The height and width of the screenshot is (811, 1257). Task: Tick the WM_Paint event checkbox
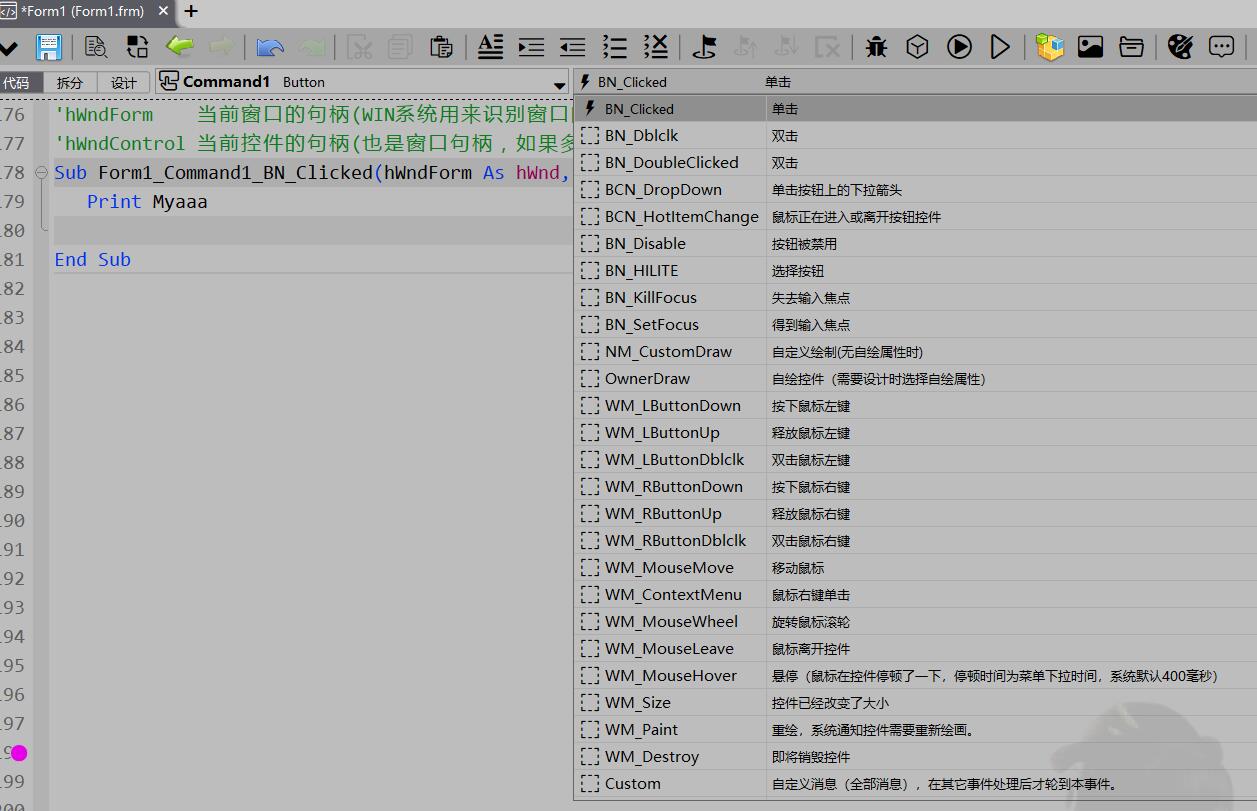click(x=590, y=730)
